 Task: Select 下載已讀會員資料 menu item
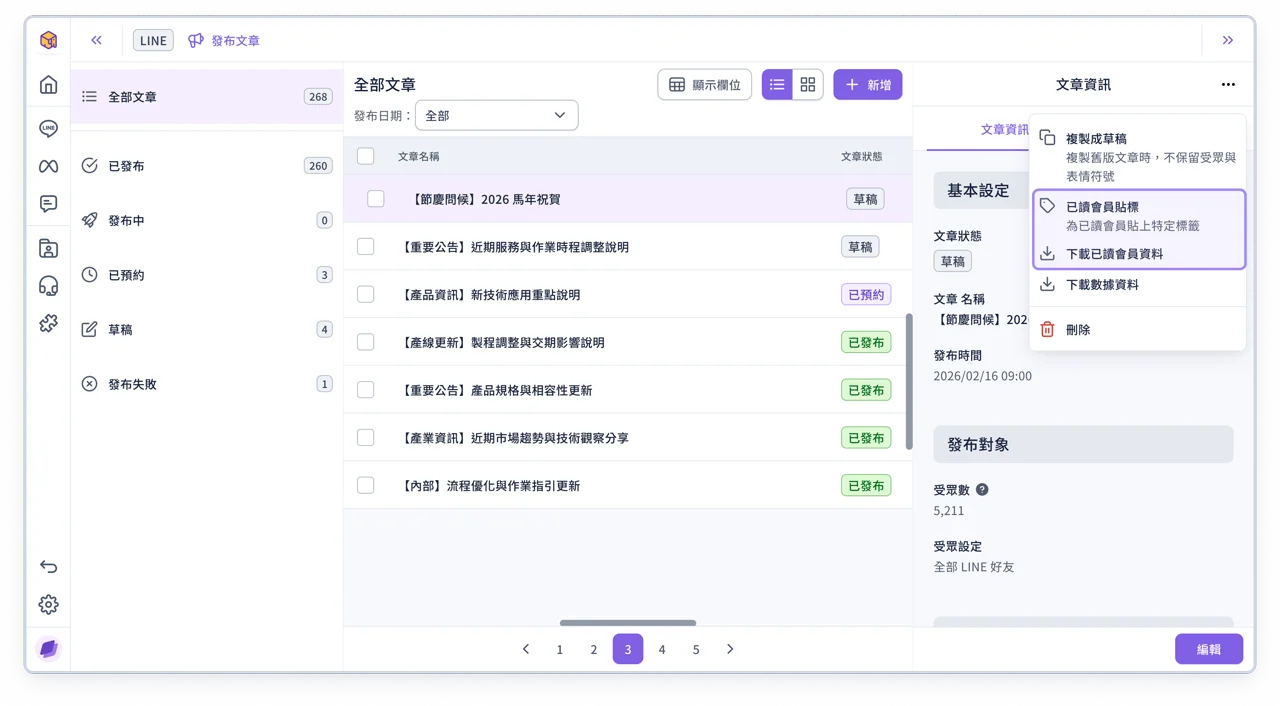tap(1138, 254)
